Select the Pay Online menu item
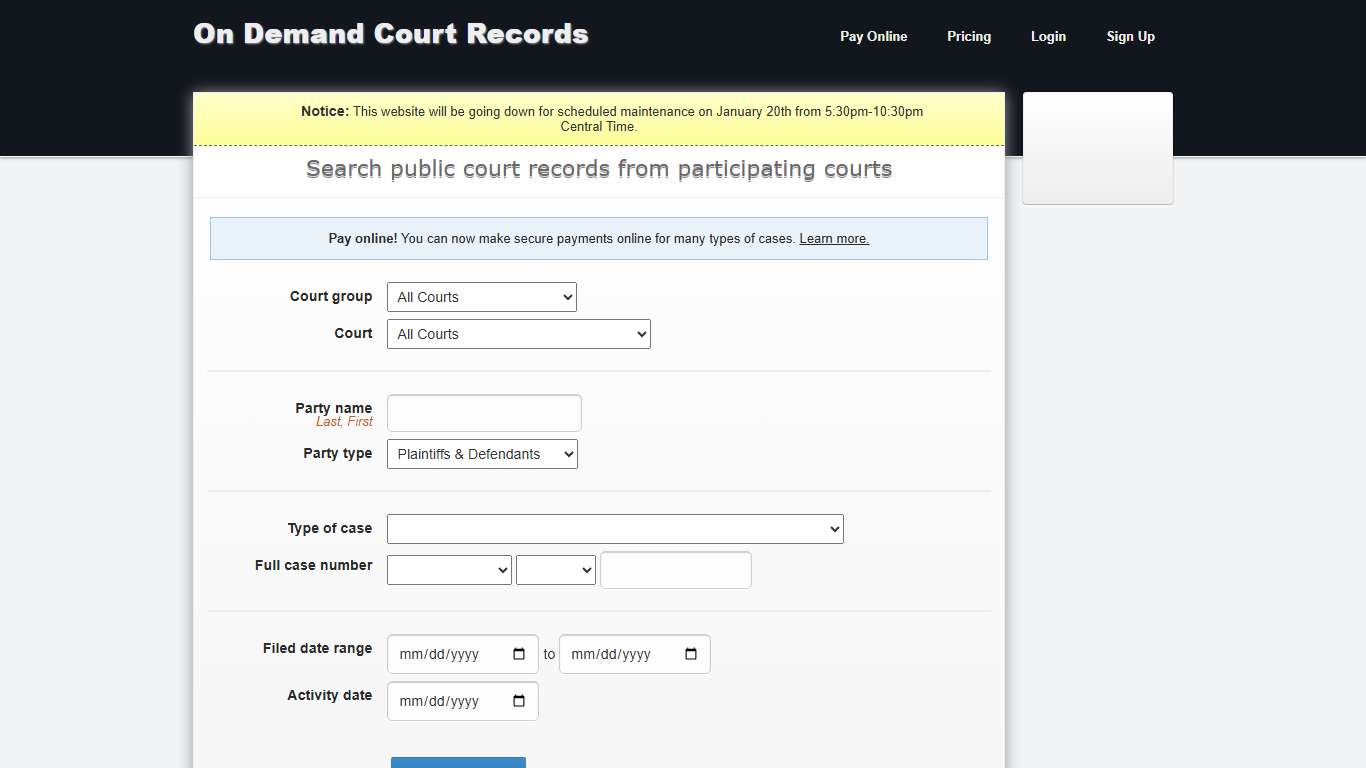This screenshot has width=1366, height=768. tap(873, 36)
